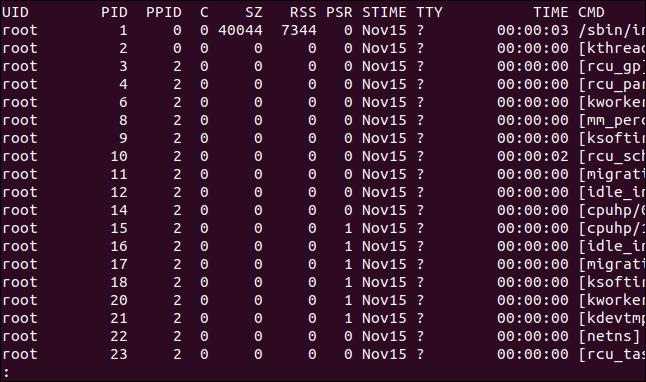The image size is (646, 382).
Task: Click the less pager colon prompt
Action: point(6,373)
